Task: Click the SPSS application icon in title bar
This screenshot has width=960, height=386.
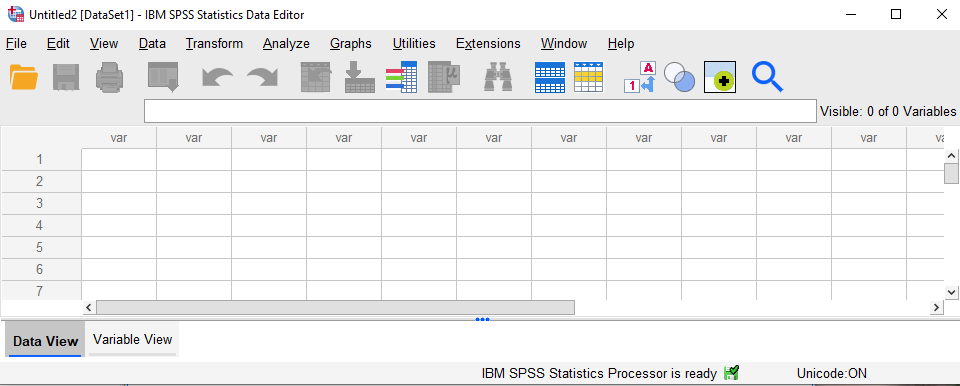Action: (15, 14)
